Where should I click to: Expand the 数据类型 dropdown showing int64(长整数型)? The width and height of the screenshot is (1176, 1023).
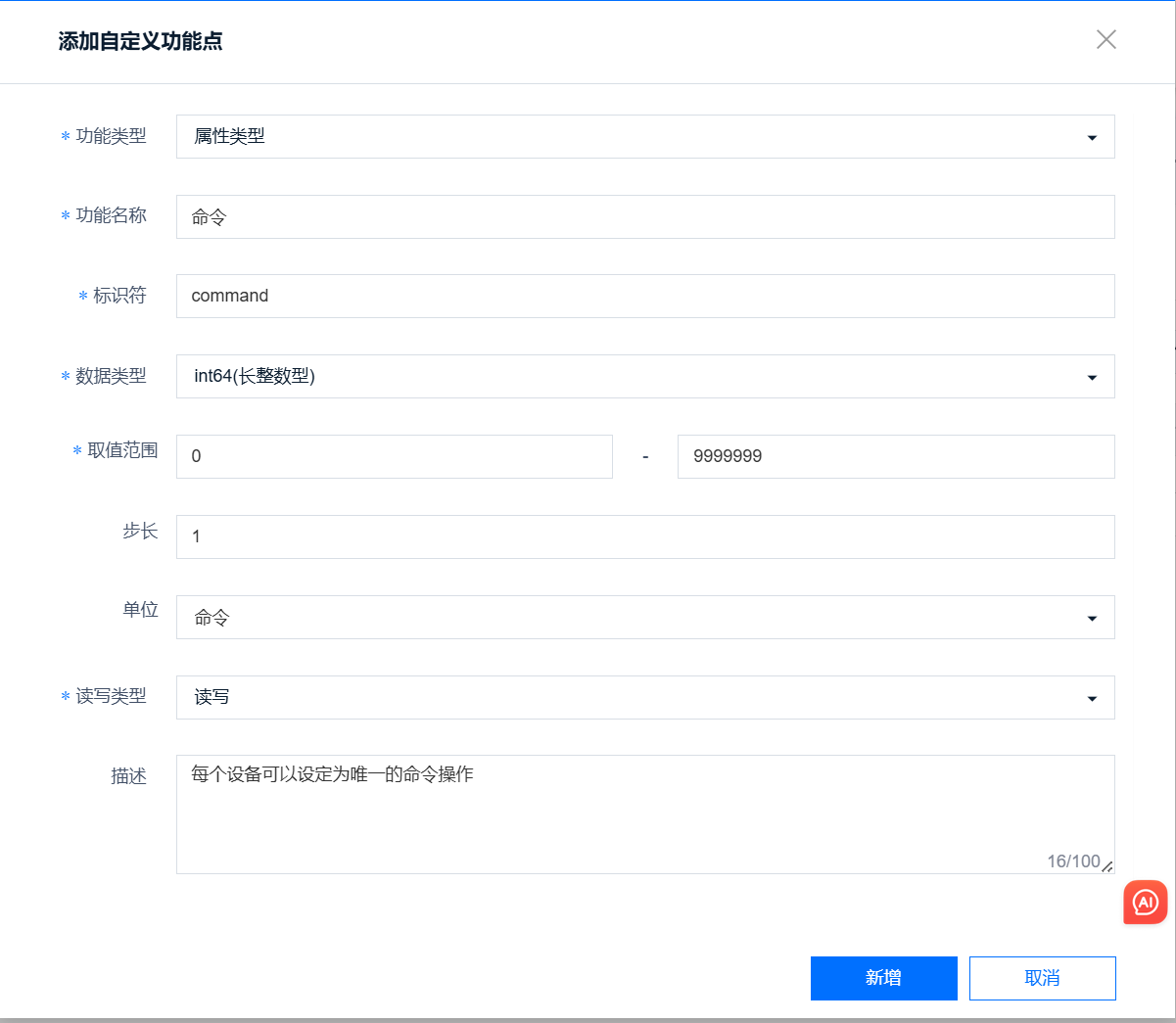[645, 376]
